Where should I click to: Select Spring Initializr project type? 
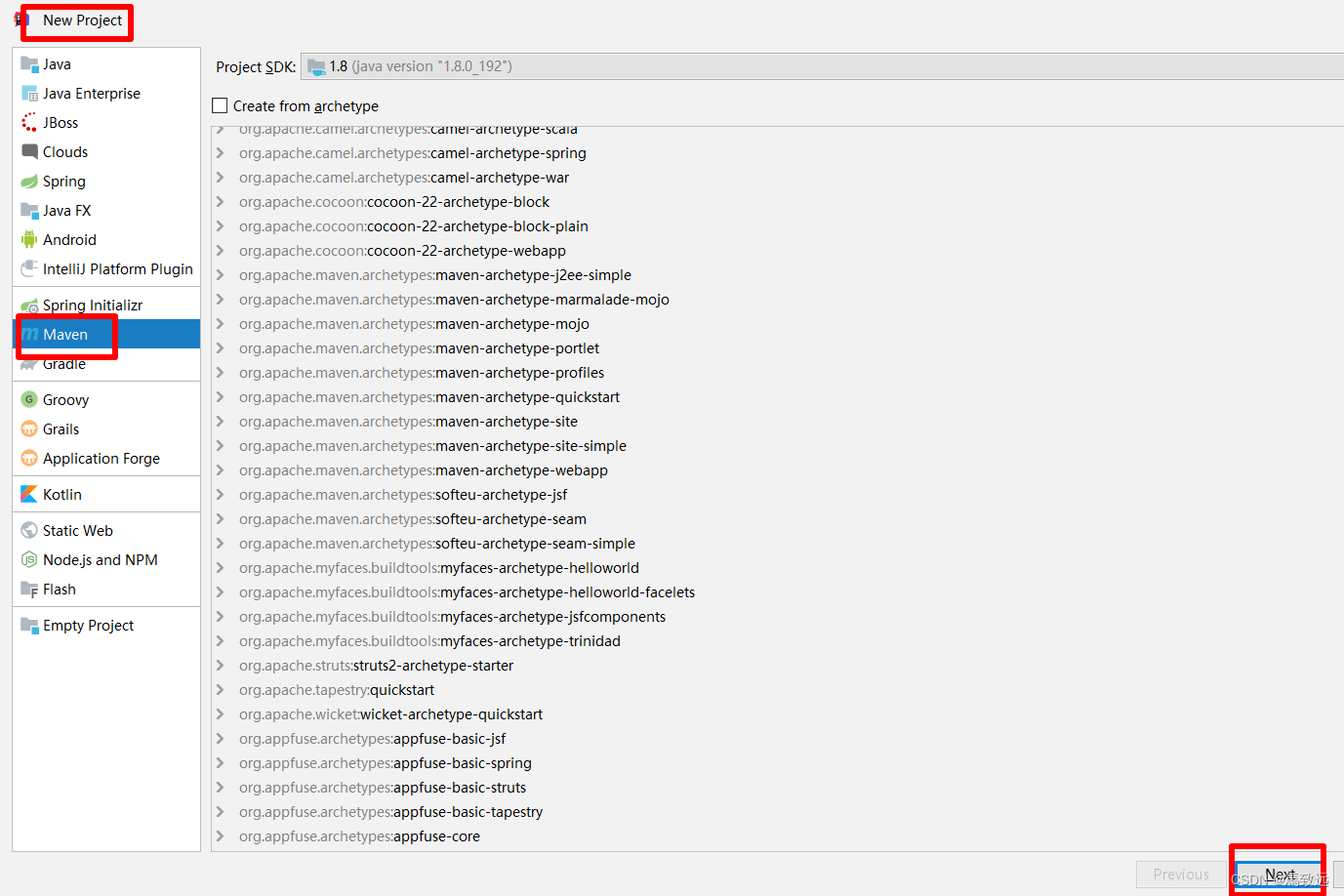[x=106, y=305]
